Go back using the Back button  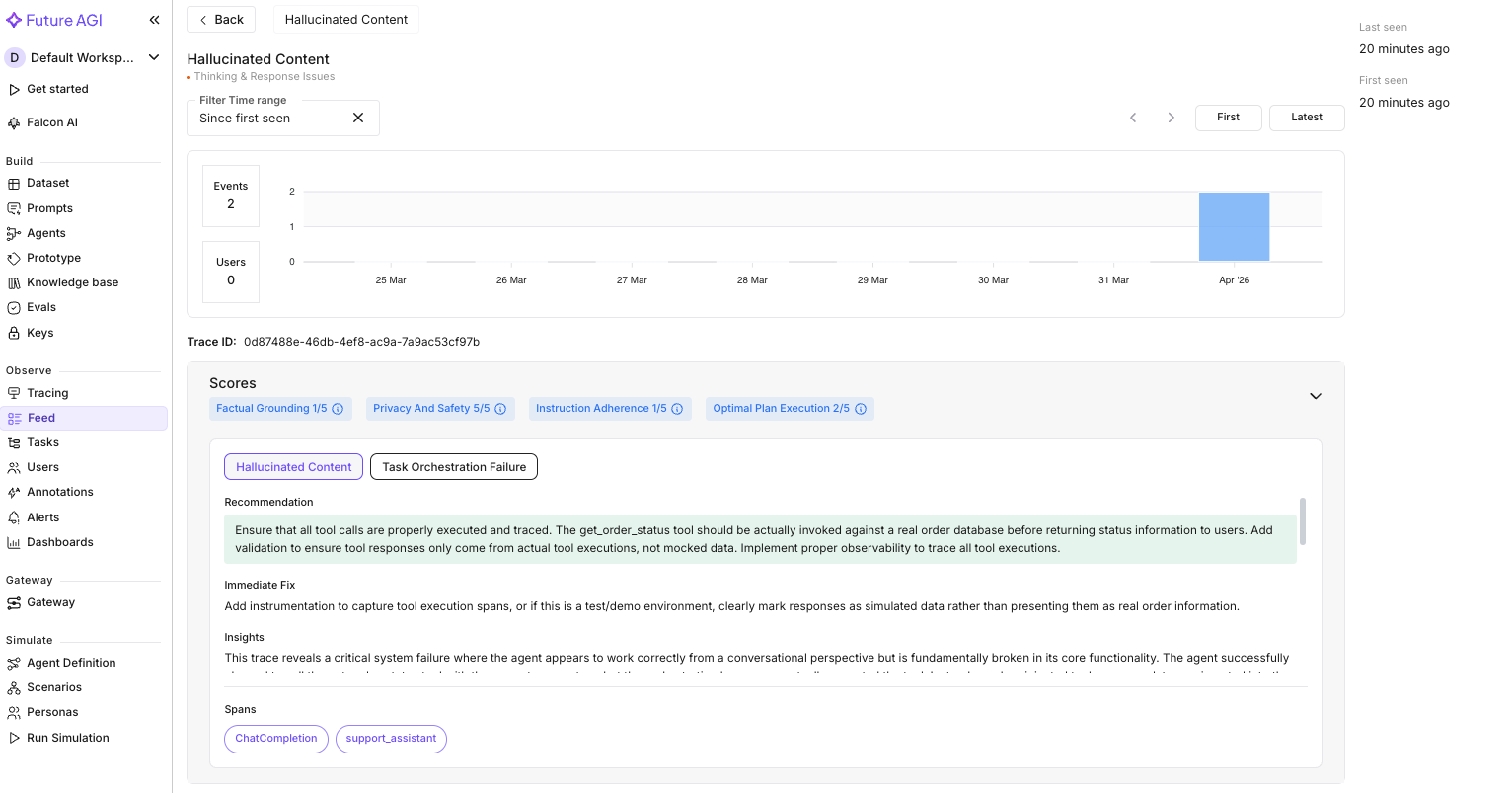tap(220, 19)
